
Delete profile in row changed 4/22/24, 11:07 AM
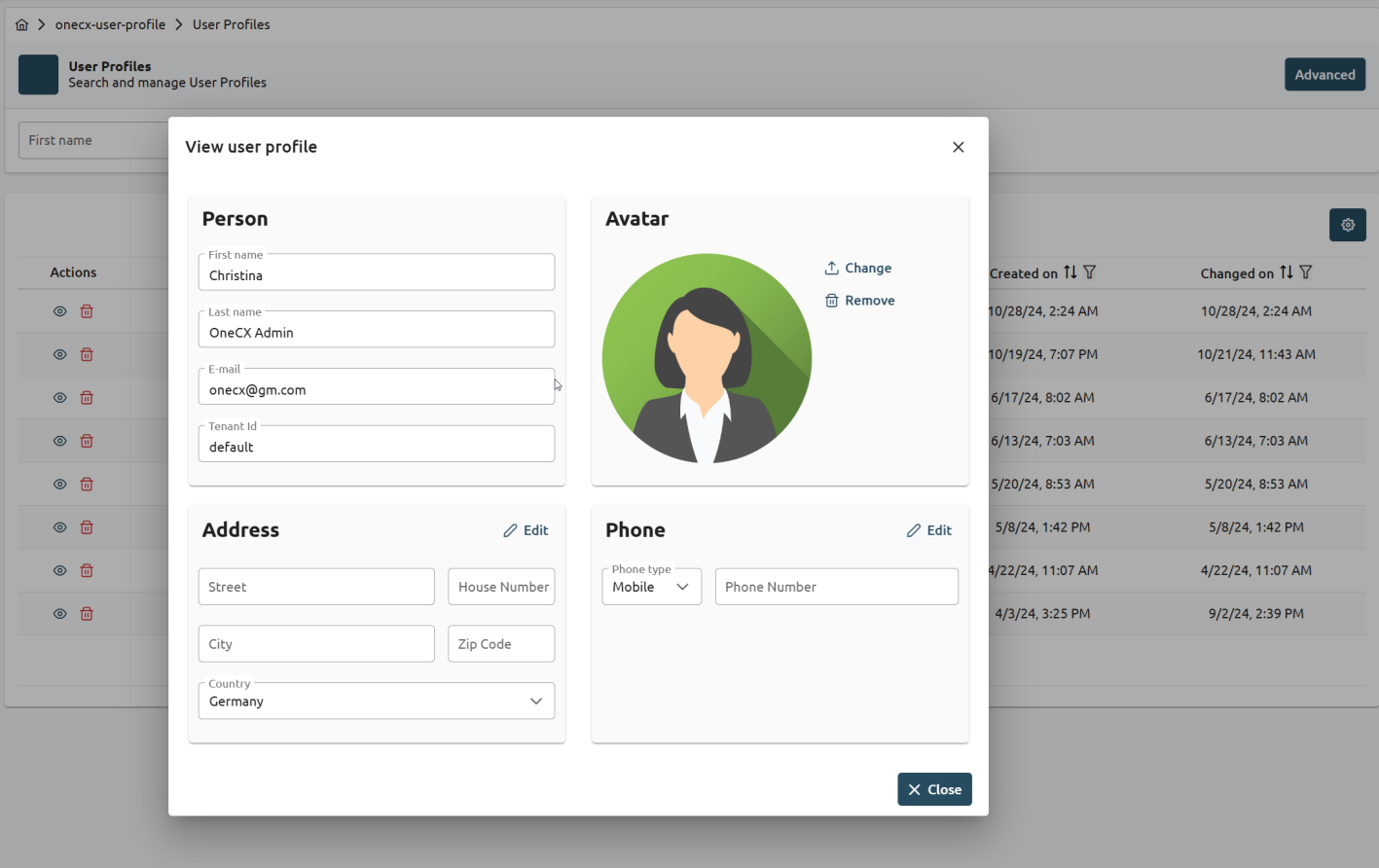(87, 570)
